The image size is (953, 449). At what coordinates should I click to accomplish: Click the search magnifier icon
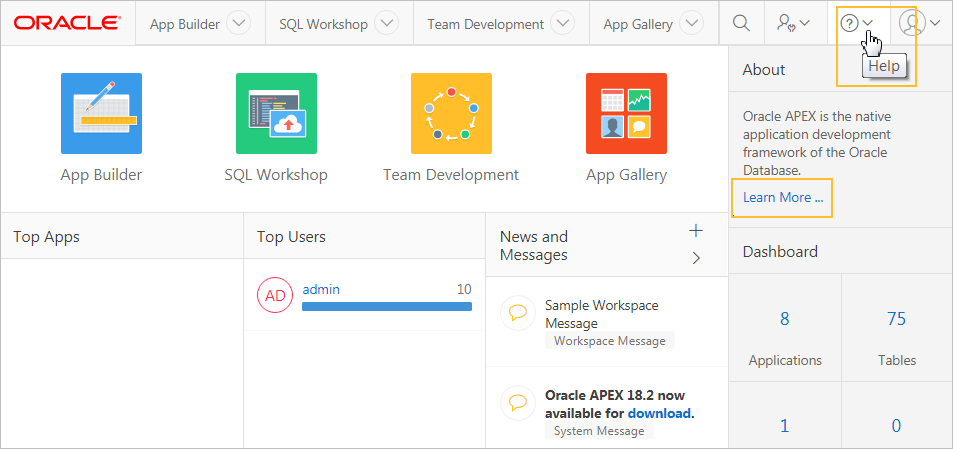(741, 23)
